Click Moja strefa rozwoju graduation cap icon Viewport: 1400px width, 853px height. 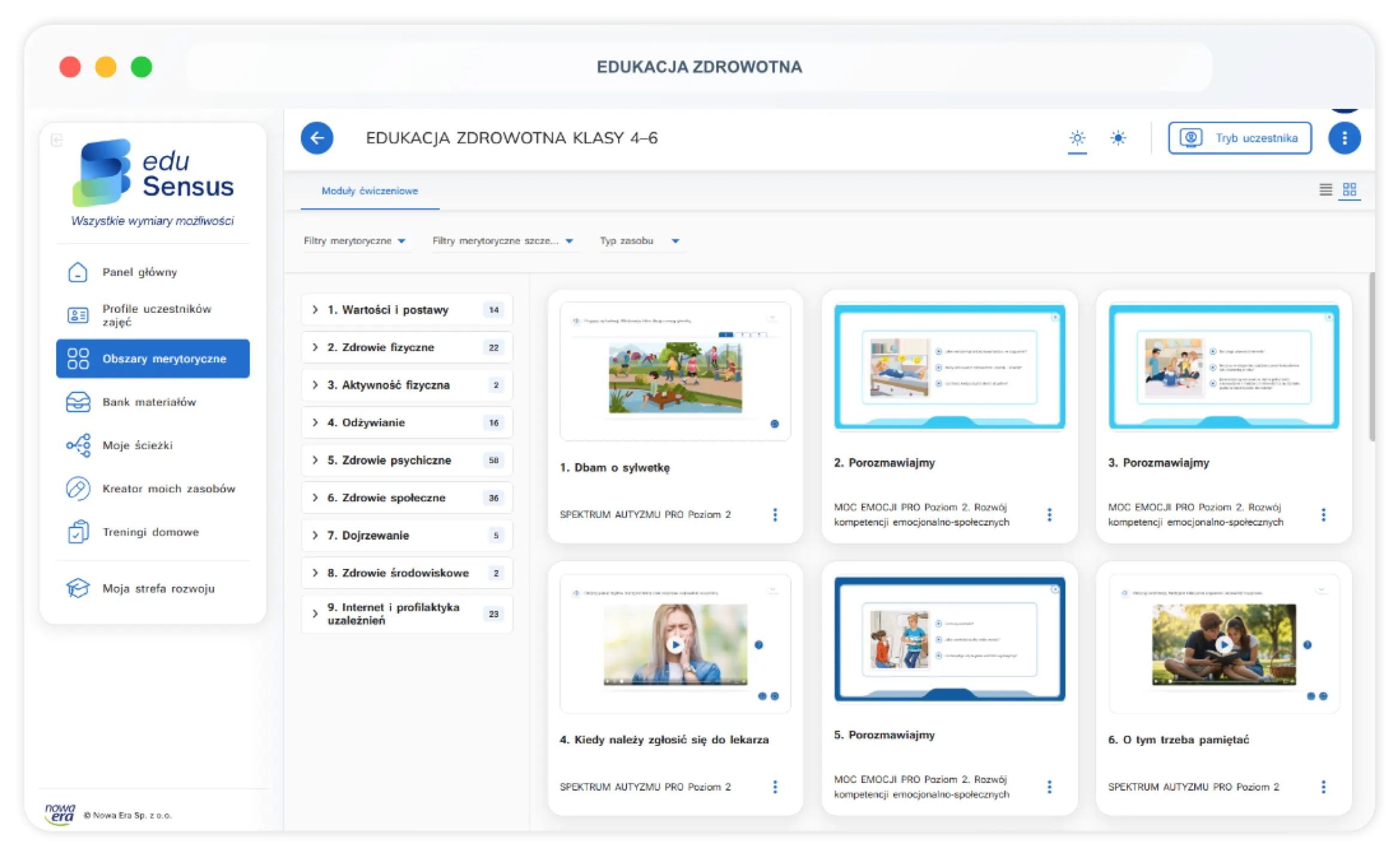78,588
